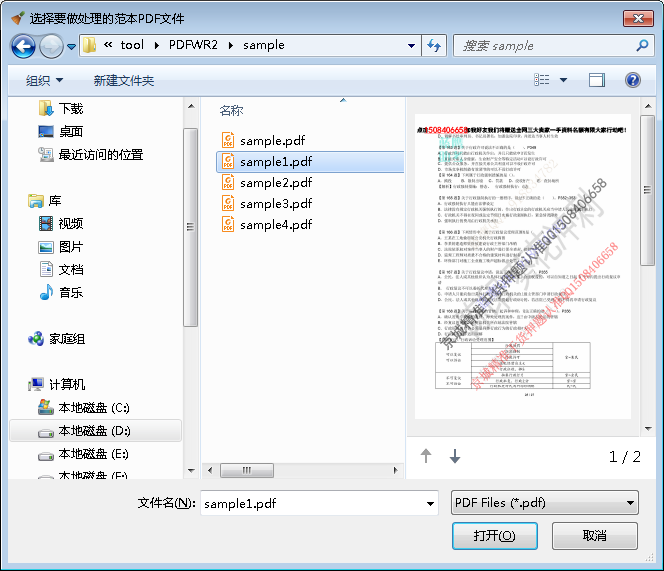Sort files by the 名称 column header
664x571 pixels.
click(231, 111)
